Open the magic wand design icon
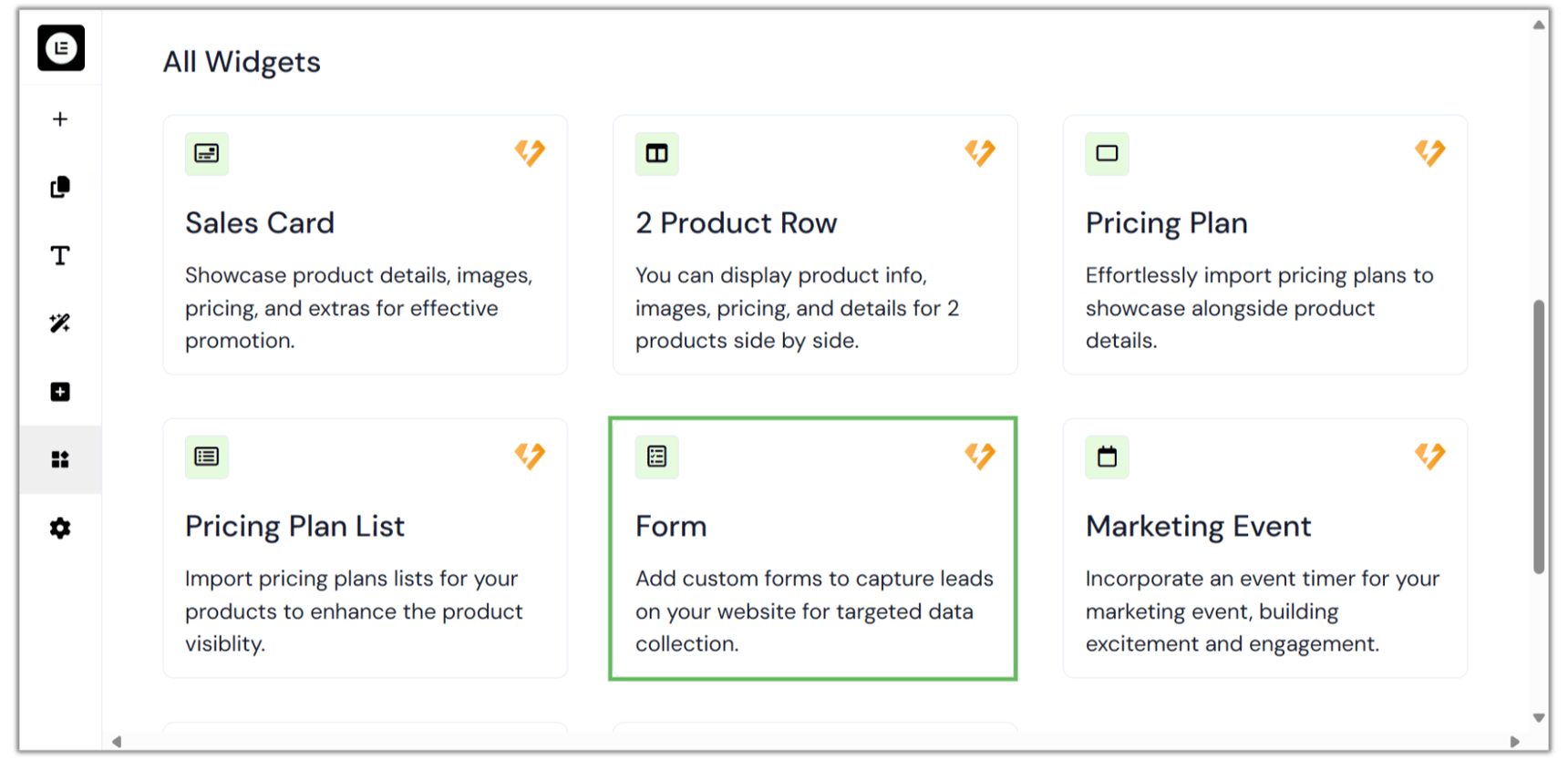The height and width of the screenshot is (760, 1568). tap(60, 324)
